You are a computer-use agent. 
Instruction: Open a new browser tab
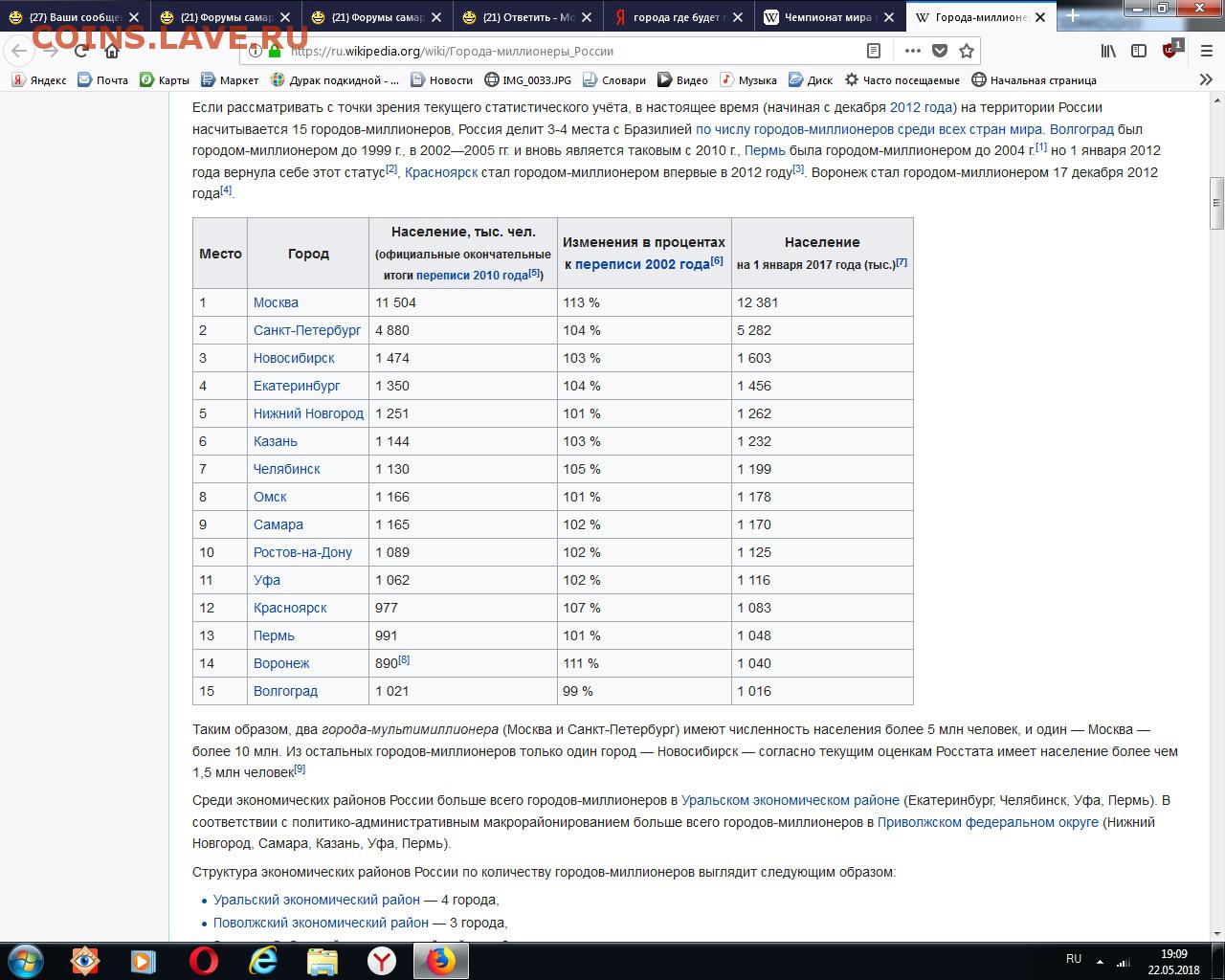(1072, 16)
